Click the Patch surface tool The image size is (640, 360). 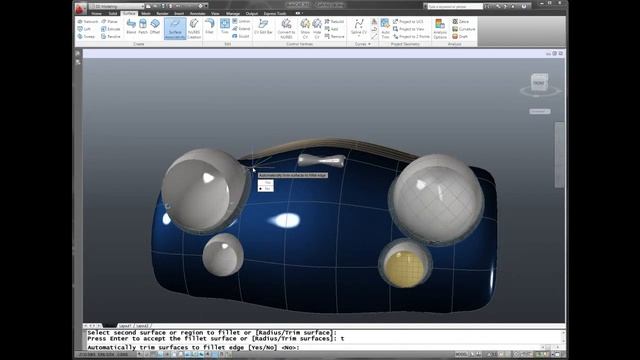pos(143,26)
